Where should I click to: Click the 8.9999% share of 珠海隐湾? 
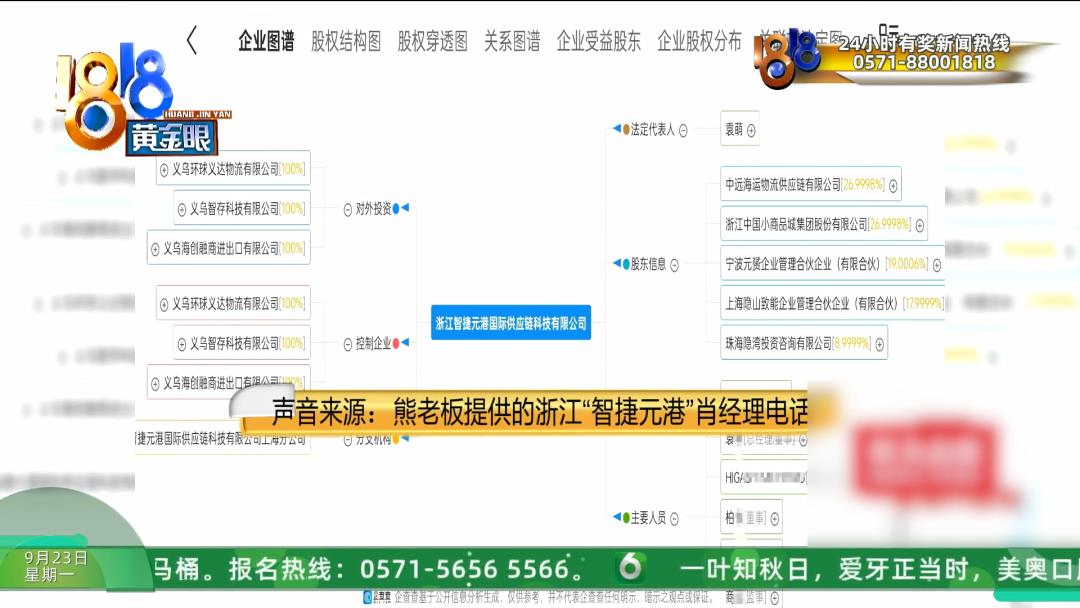pos(852,343)
